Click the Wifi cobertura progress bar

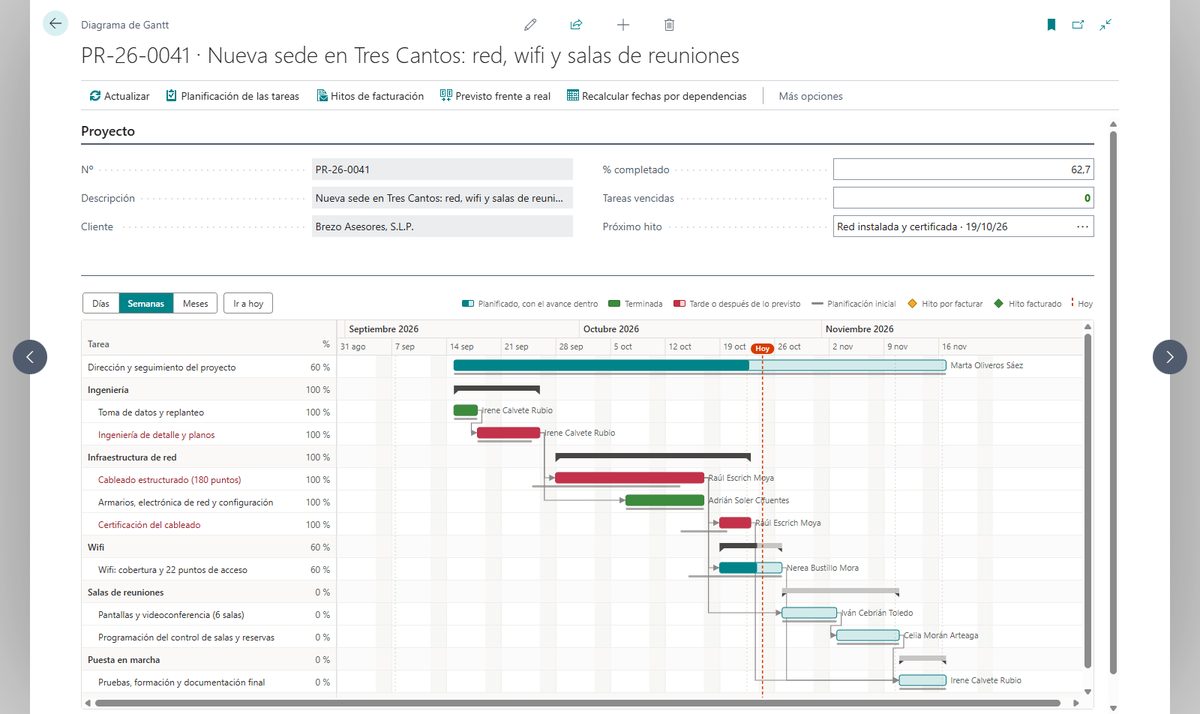751,567
